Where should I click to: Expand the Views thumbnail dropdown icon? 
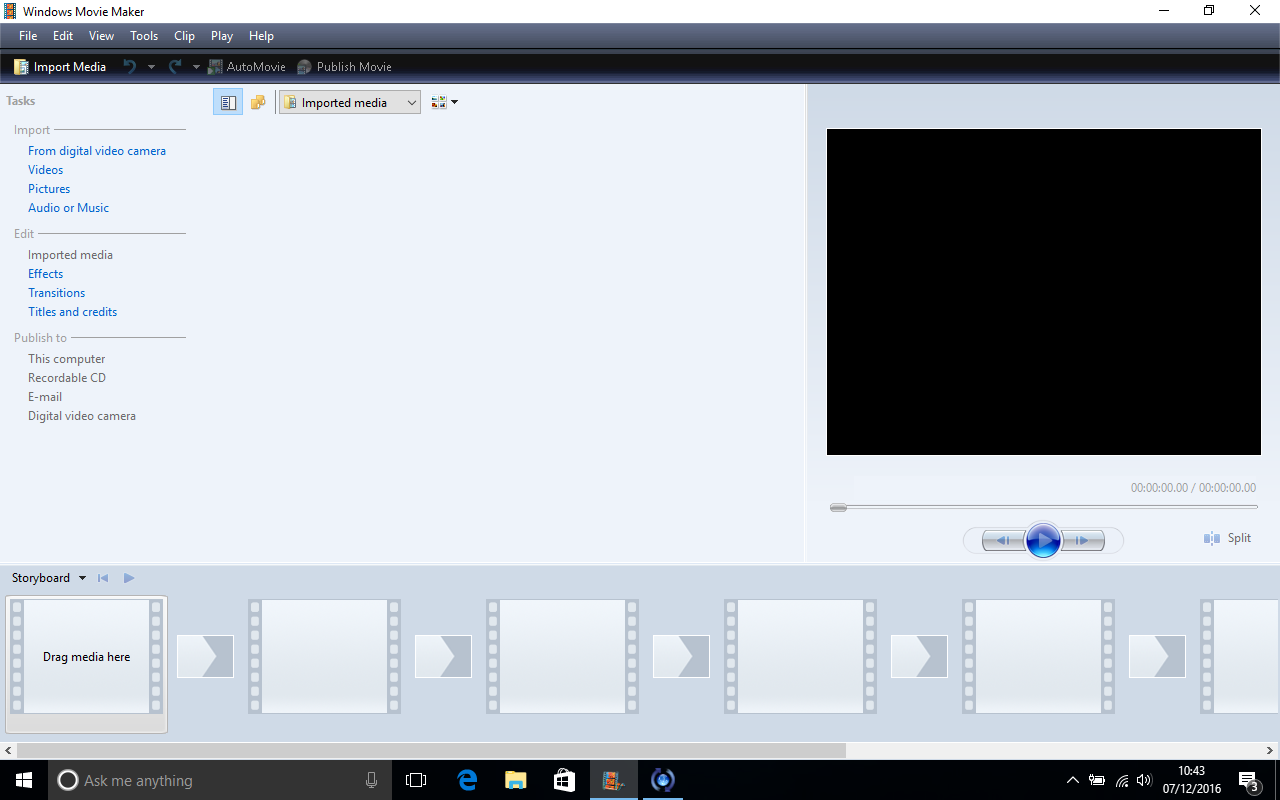tap(444, 102)
